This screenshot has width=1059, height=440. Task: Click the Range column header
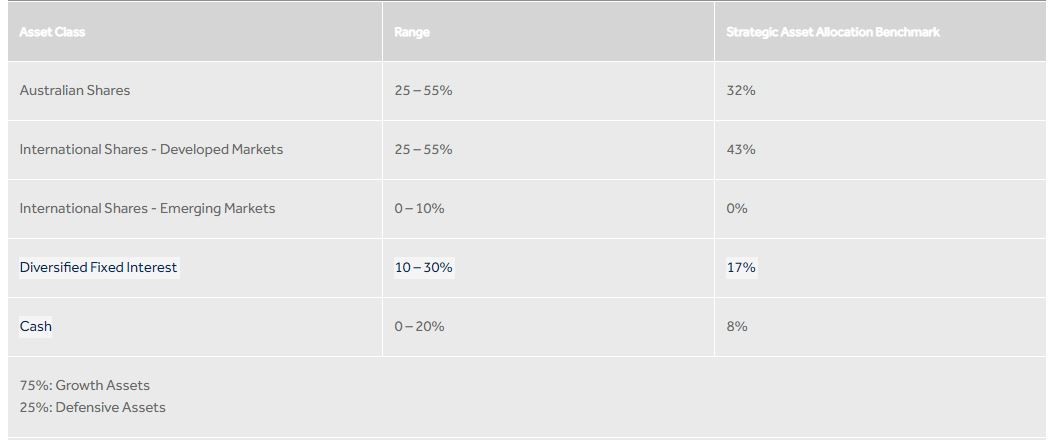pyautogui.click(x=411, y=32)
